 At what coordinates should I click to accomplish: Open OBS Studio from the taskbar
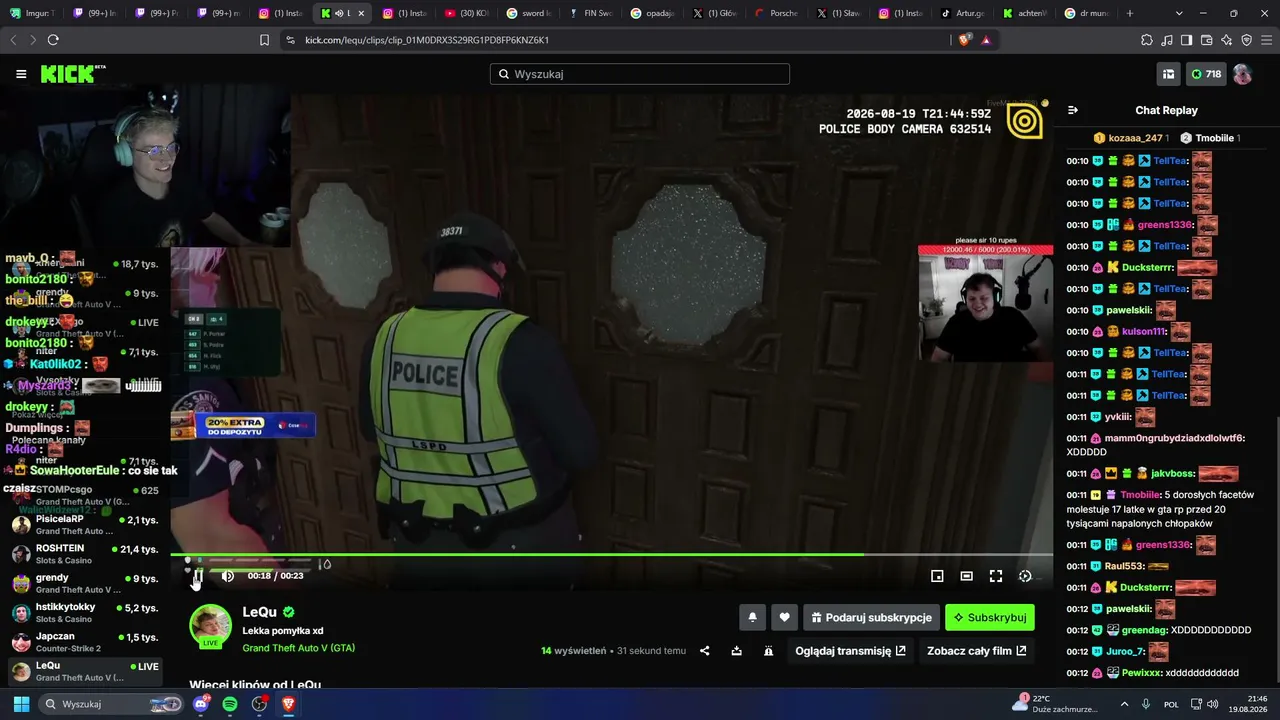click(259, 704)
